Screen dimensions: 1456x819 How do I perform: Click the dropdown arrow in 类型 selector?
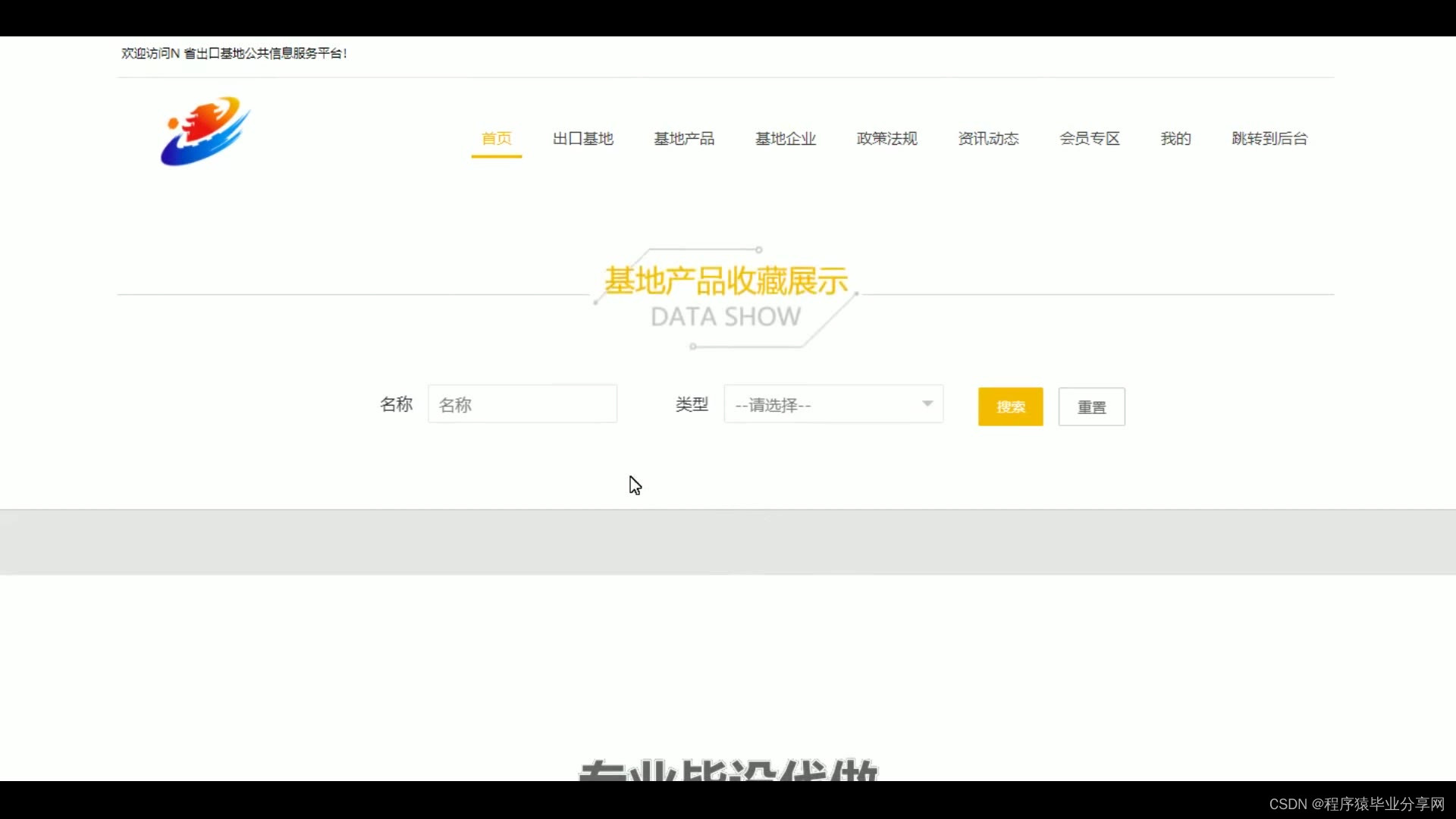click(927, 403)
